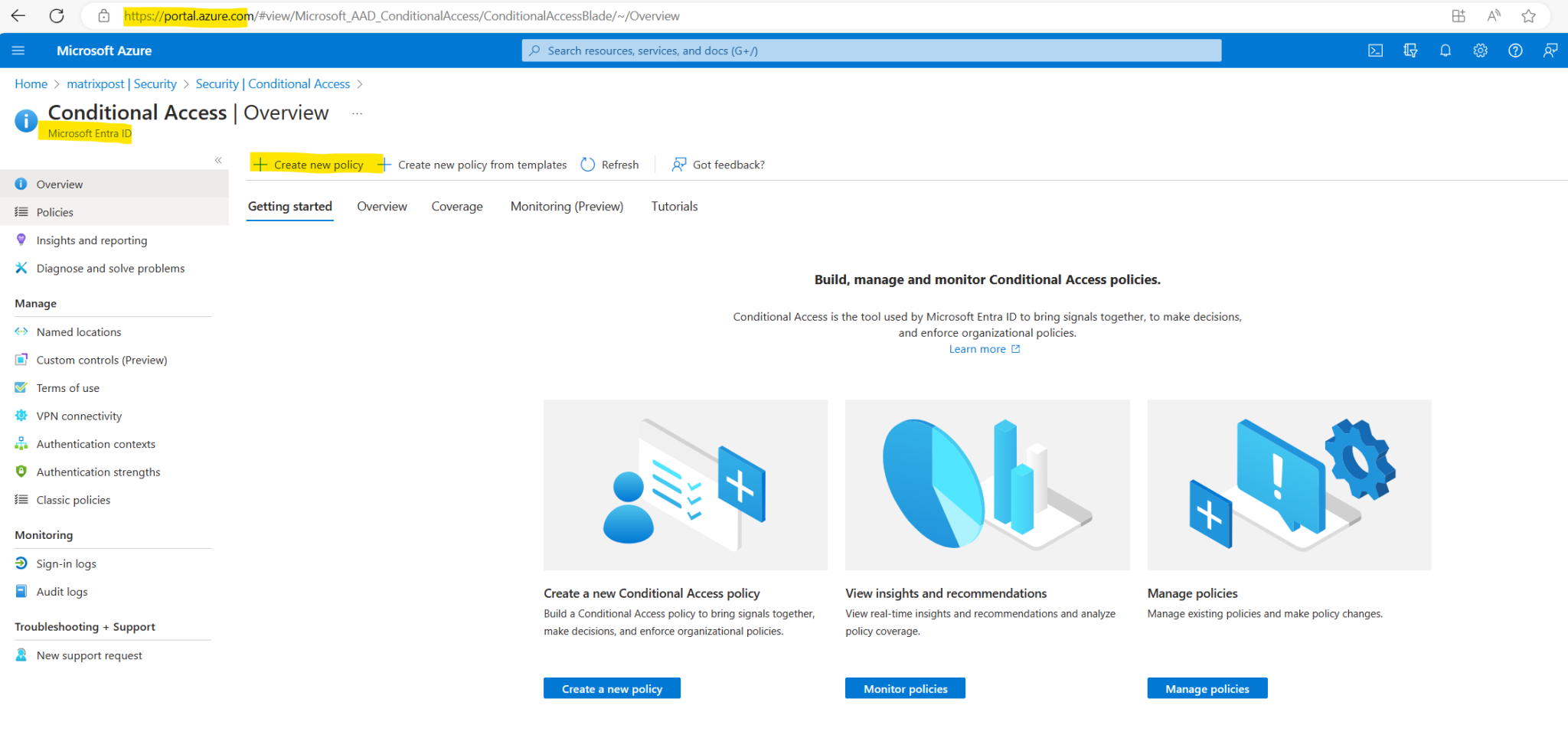
Task: Open Insights and reporting
Action: click(91, 240)
